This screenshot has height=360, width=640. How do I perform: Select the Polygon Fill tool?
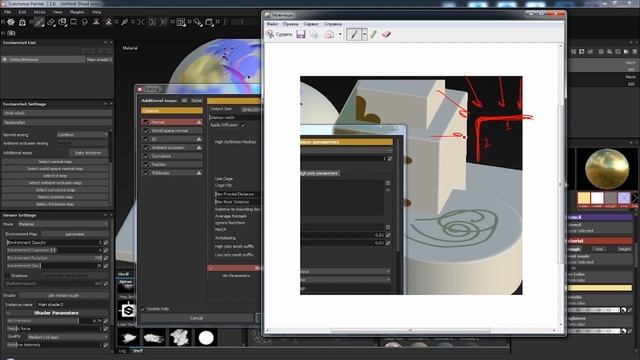point(73,22)
